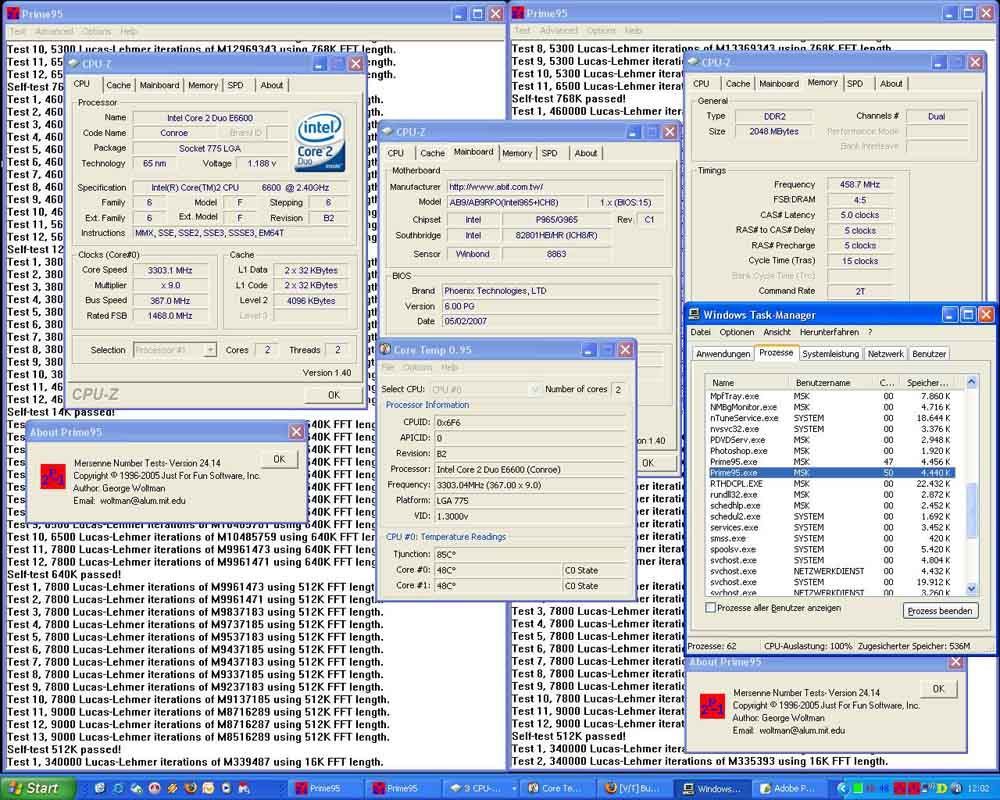The height and width of the screenshot is (800, 1000).
Task: Click the title icon of the CPU-Z Mainboard window
Action: point(387,132)
